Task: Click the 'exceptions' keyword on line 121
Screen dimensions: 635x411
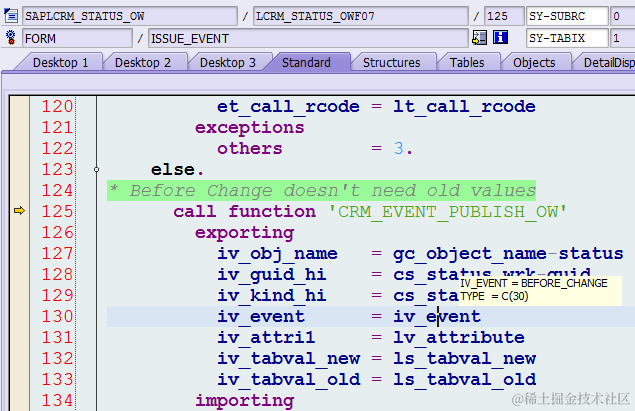Action: [249, 128]
